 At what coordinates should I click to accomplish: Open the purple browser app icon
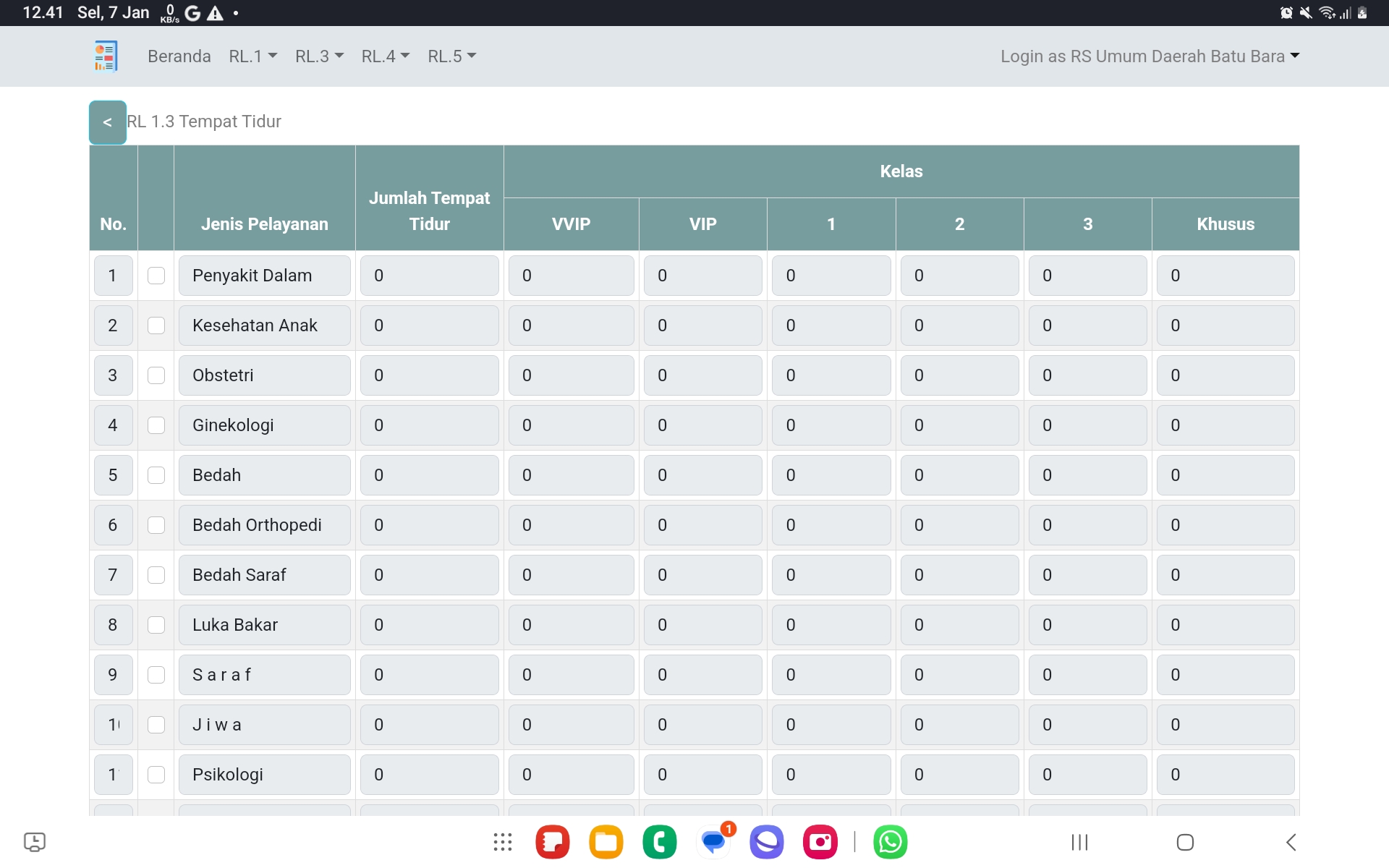tap(767, 842)
